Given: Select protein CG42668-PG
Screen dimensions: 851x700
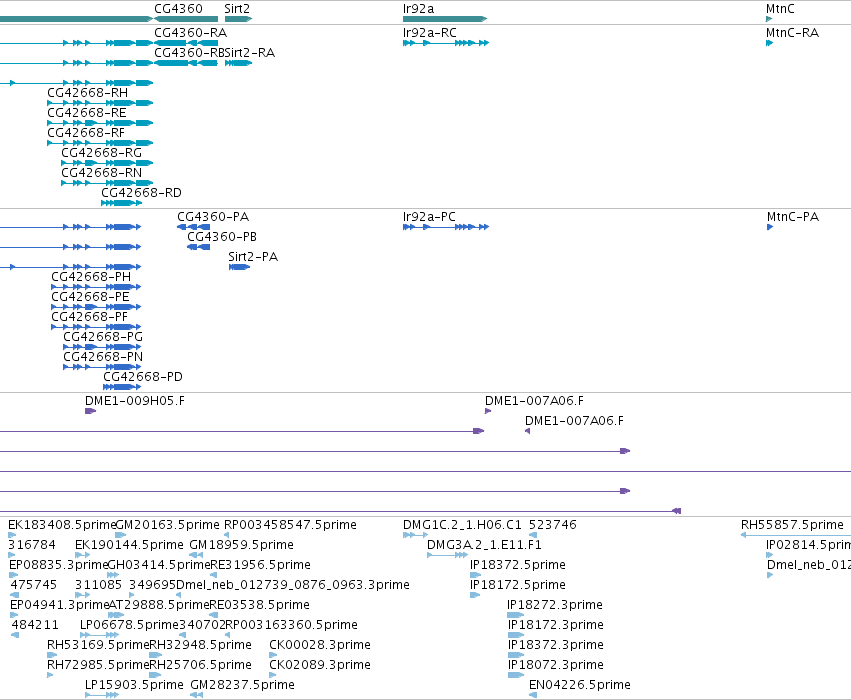Looking at the screenshot, I should pyautogui.click(x=103, y=337).
